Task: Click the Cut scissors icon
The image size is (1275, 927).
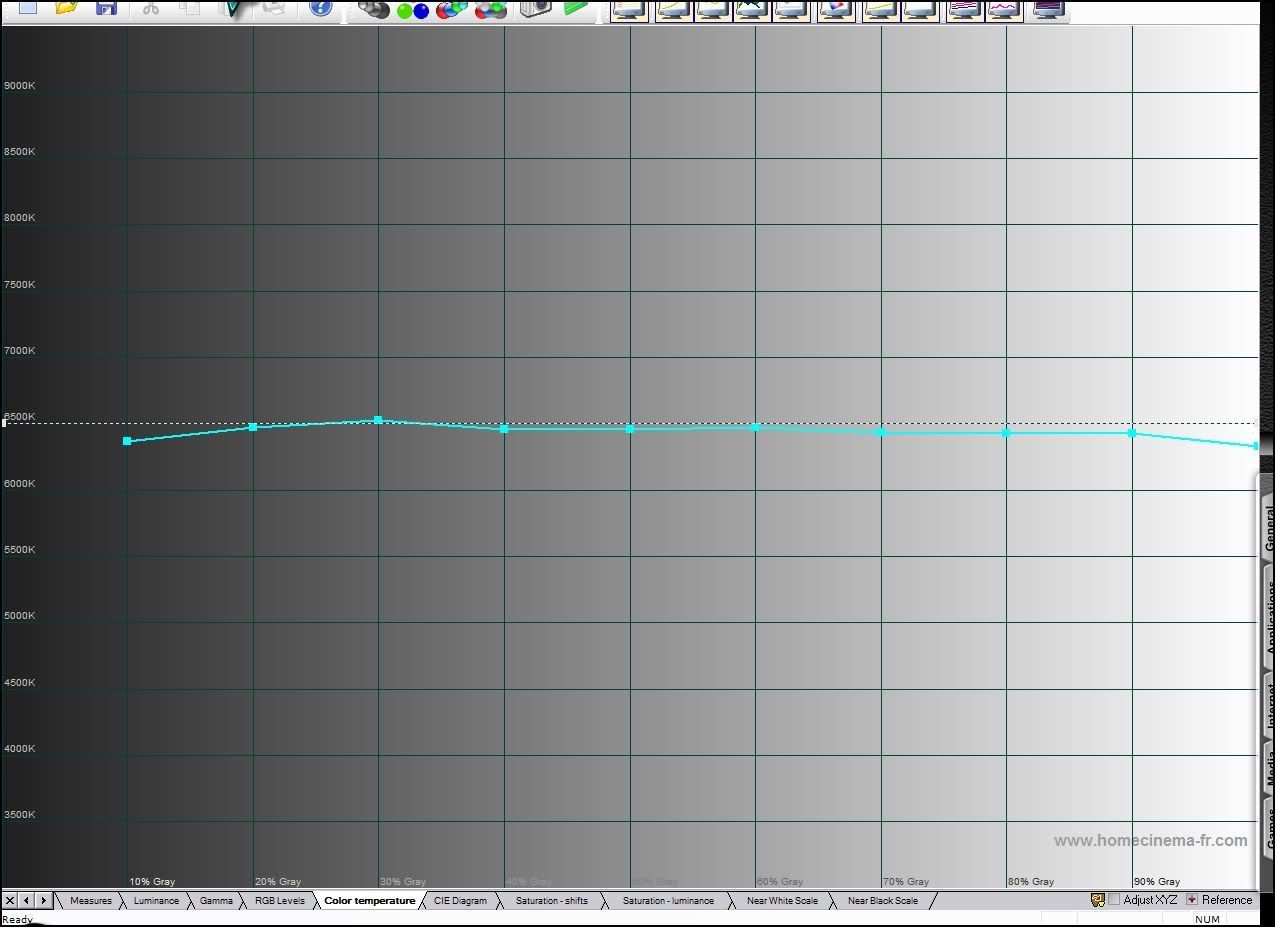Action: click(151, 8)
